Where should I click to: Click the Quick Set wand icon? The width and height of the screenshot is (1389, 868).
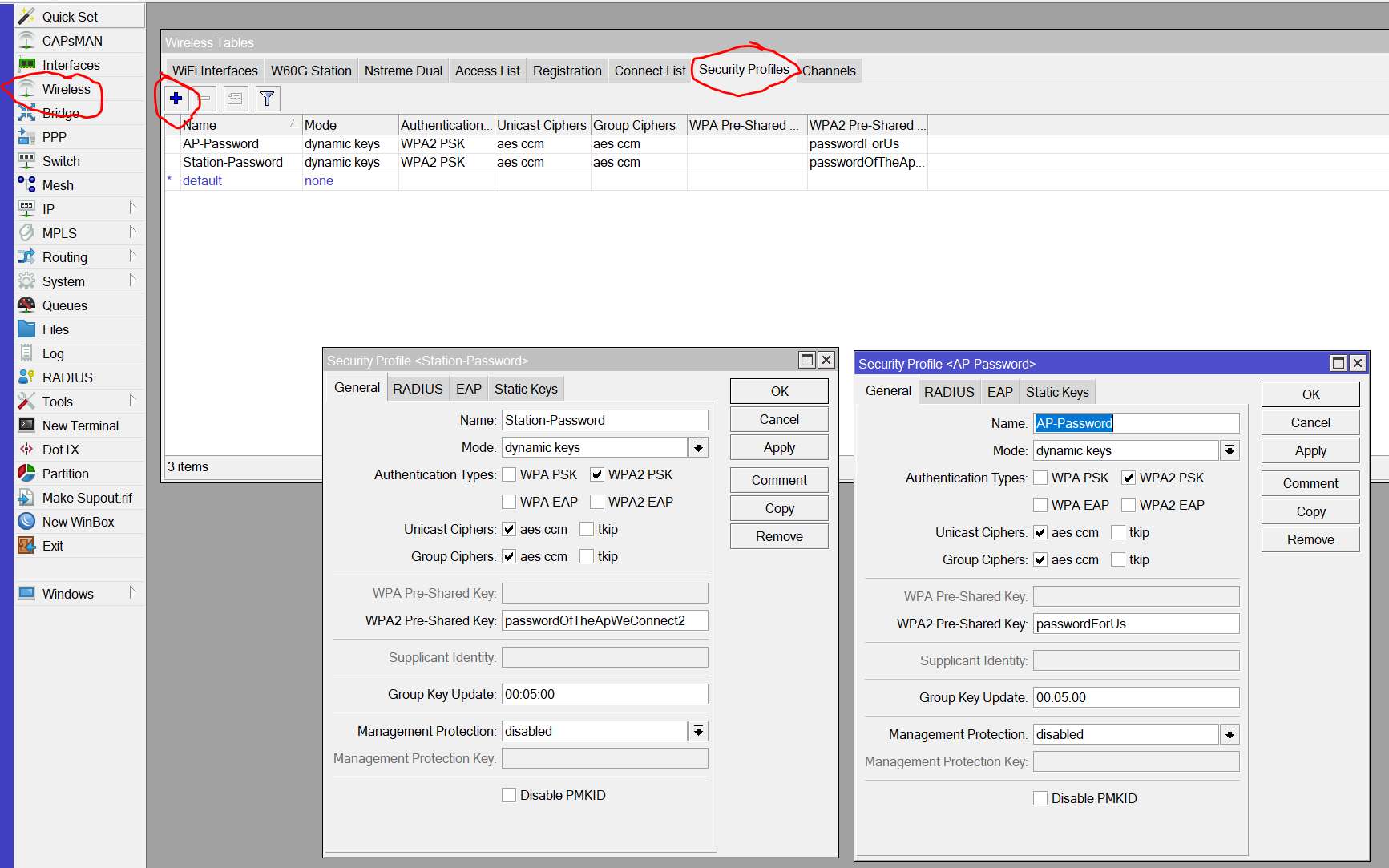[x=26, y=16]
